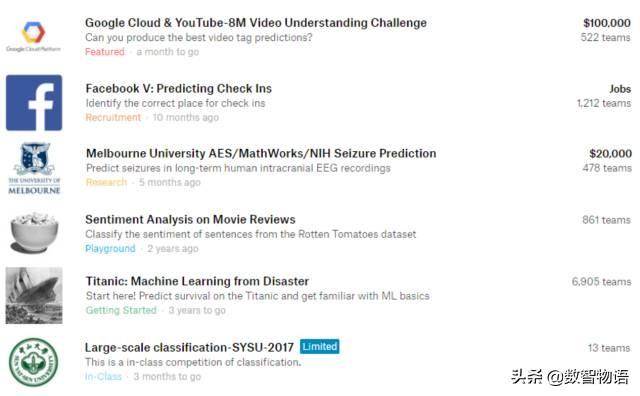Open Sentiment Analysis on Movie Reviews
640x396 pixels.
[x=190, y=220]
